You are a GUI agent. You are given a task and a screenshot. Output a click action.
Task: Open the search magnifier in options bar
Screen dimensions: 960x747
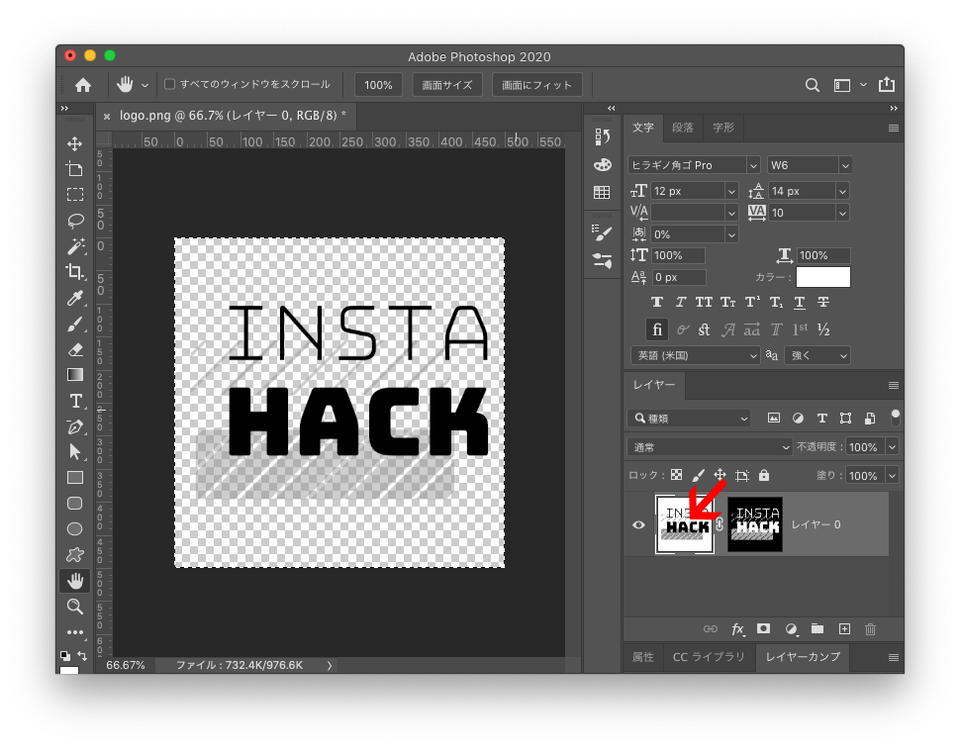click(x=812, y=85)
